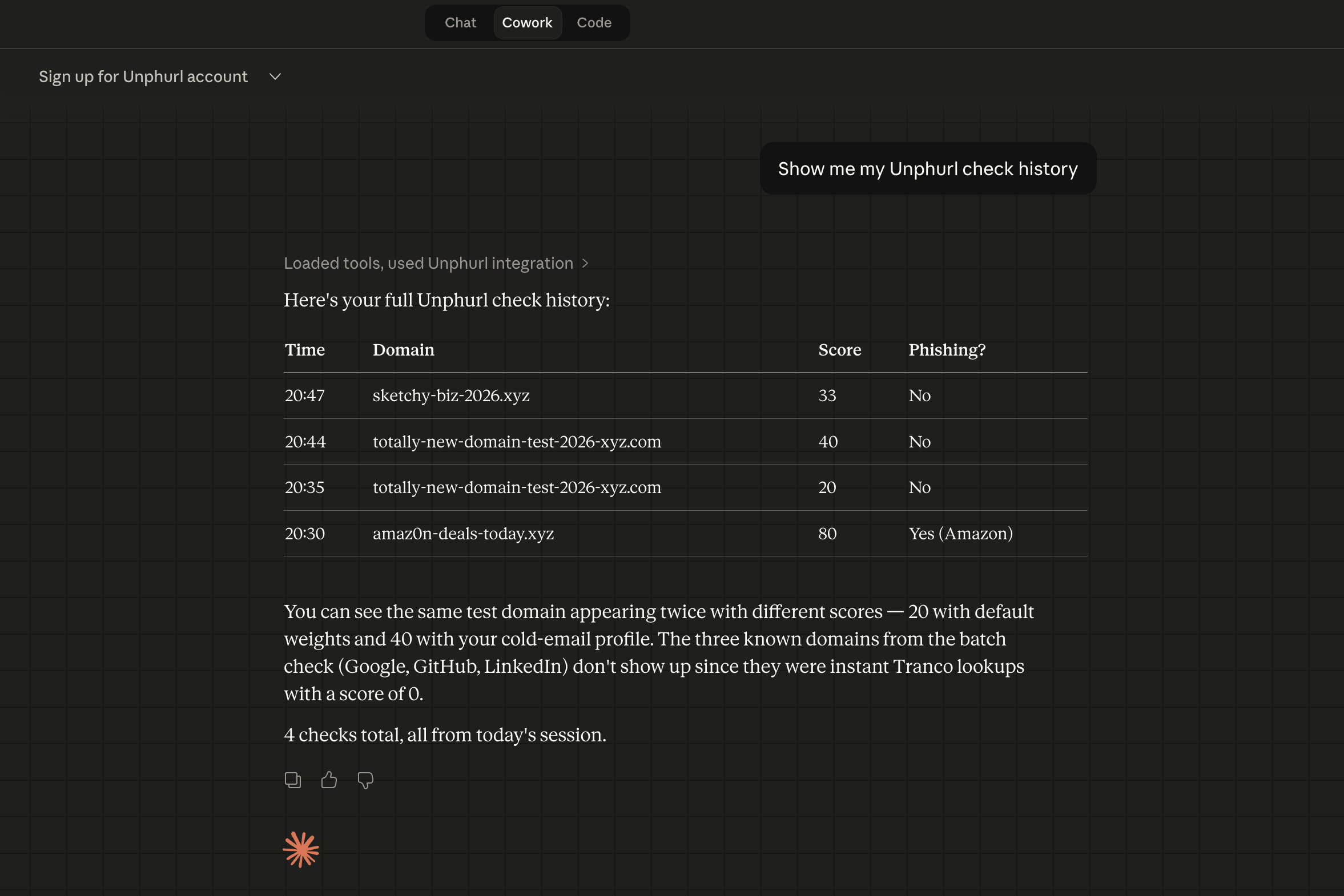Viewport: 1344px width, 896px height.
Task: Copy the response with the copy icon
Action: 293,780
